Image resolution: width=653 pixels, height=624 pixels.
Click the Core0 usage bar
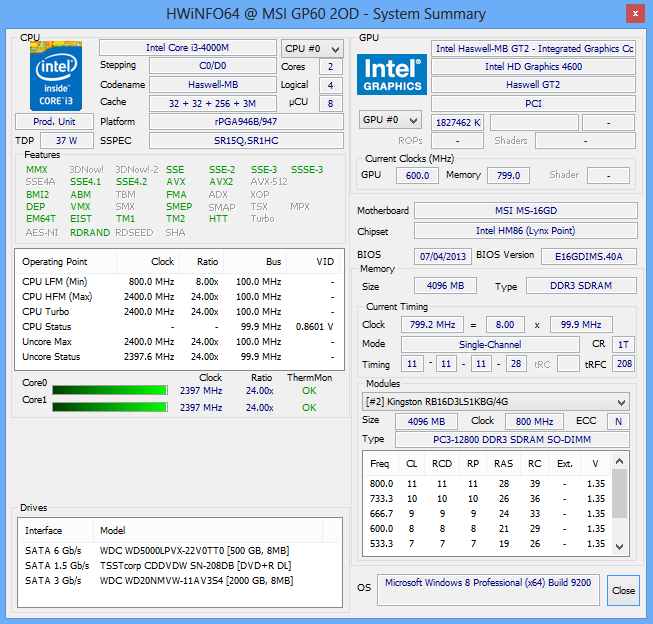point(110,390)
